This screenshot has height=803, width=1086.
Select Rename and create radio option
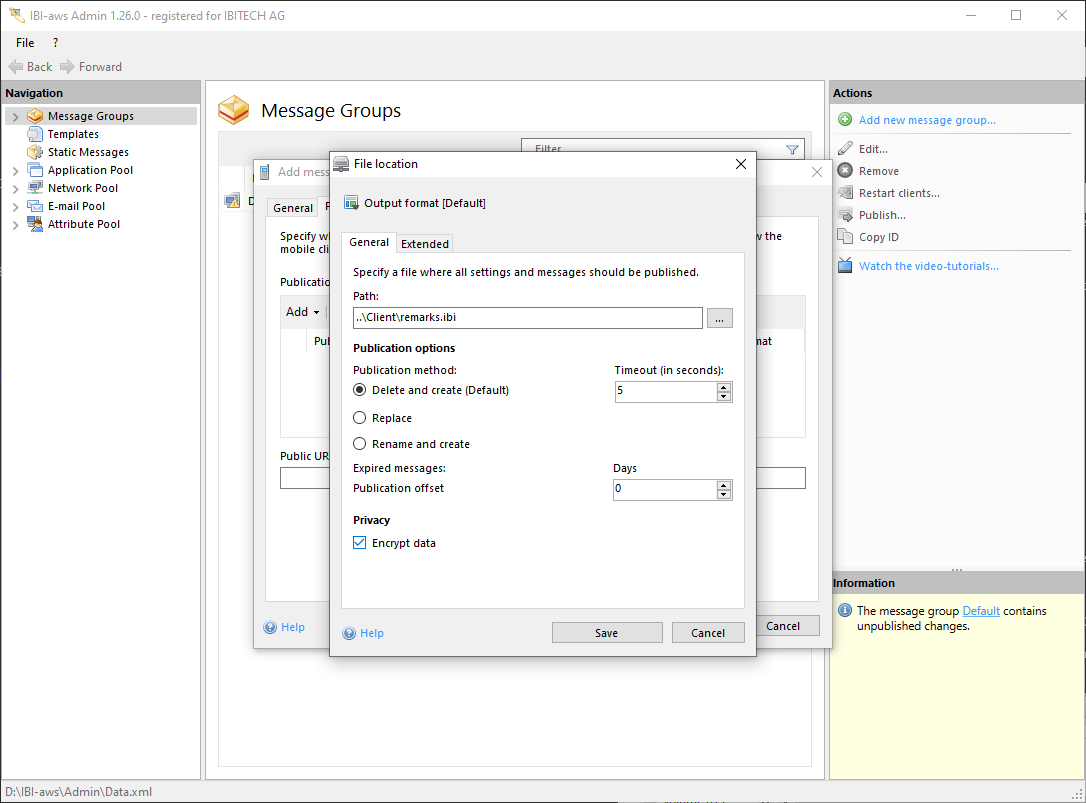coord(360,444)
